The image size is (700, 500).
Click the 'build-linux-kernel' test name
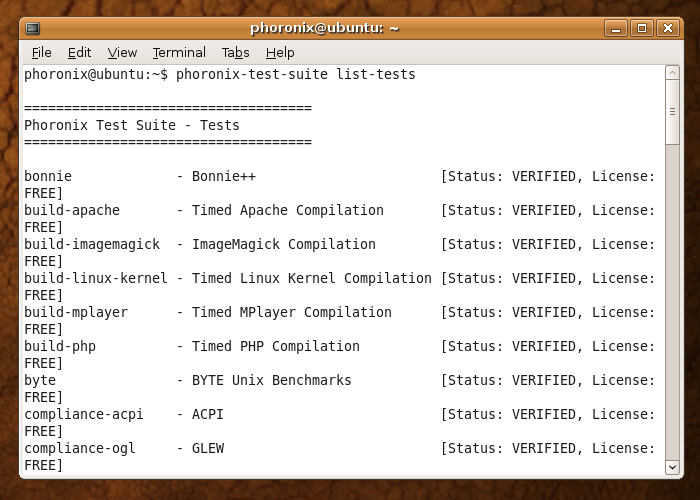(96, 278)
